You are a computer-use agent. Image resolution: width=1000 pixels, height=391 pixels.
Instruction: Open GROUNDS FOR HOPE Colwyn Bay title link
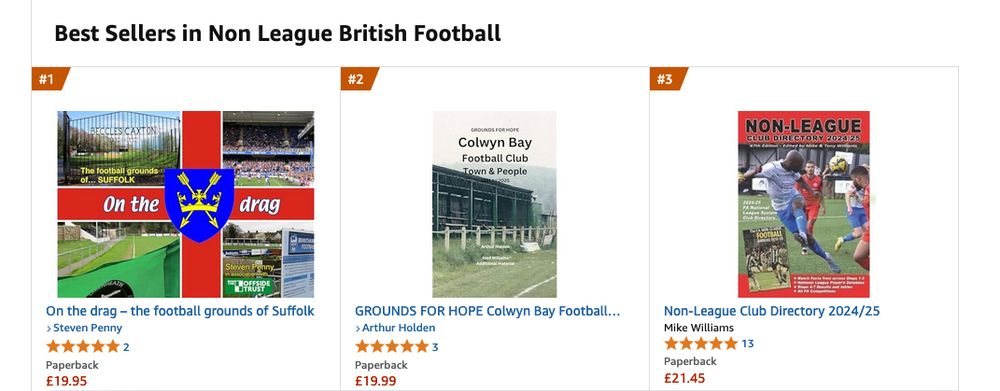click(x=487, y=311)
